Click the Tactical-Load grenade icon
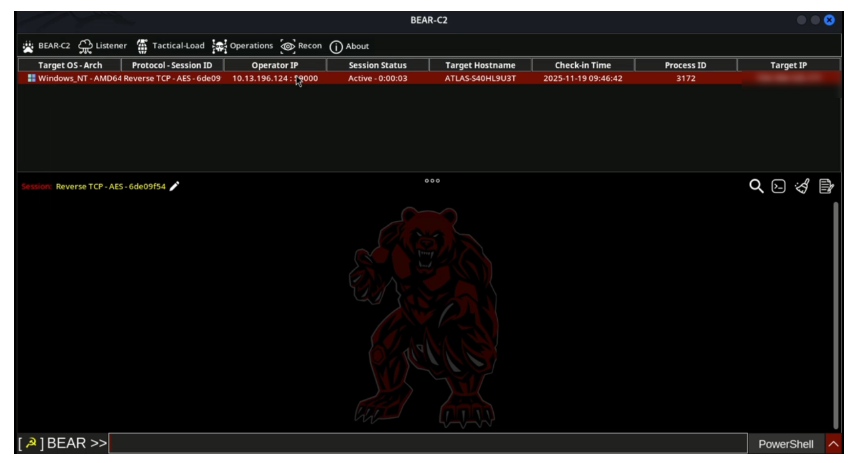The height and width of the screenshot is (463, 860). pos(142,47)
